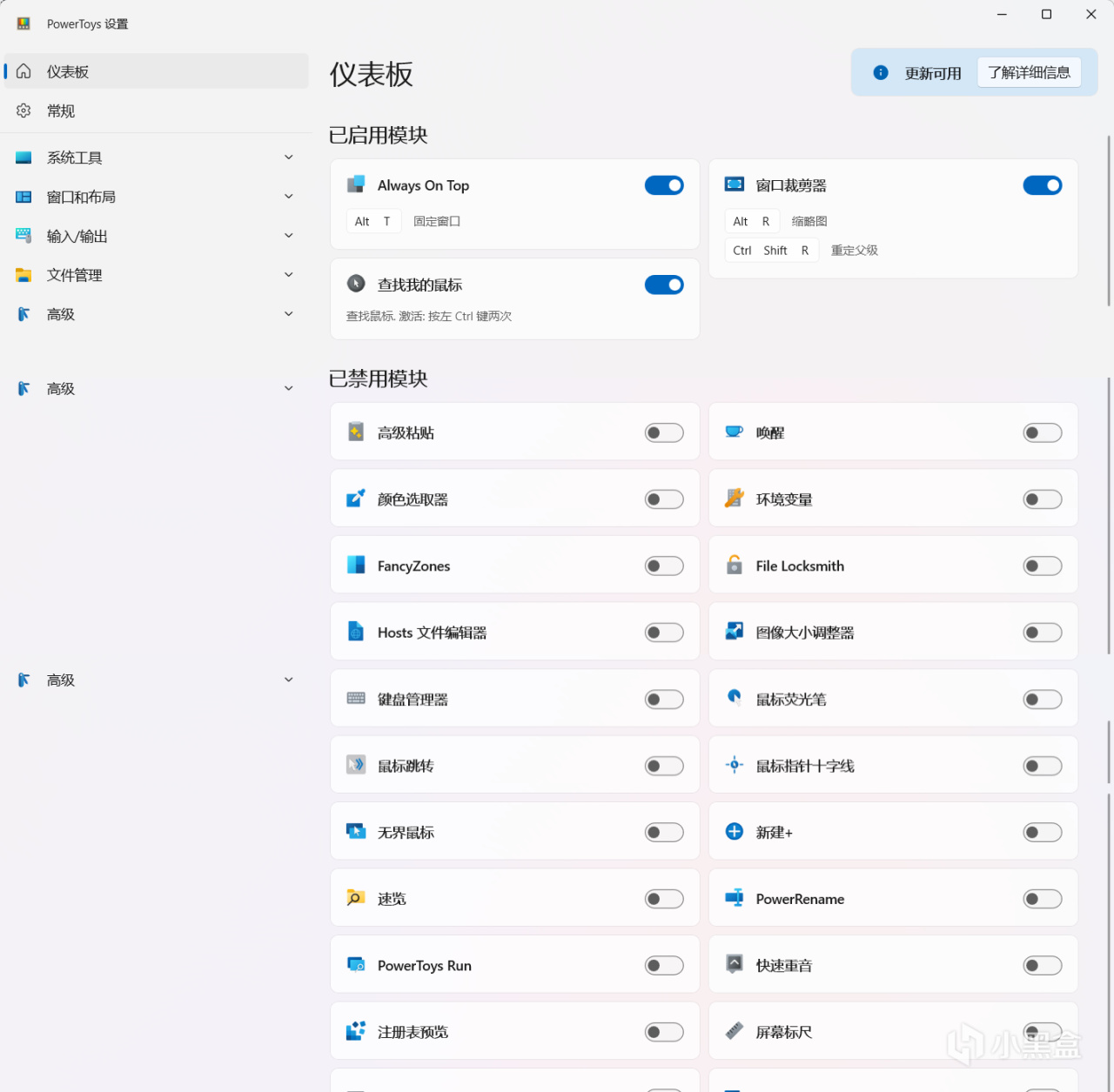Click the 速览 magnifier folder icon
Screen dimensions: 1114x1092
[x=356, y=898]
